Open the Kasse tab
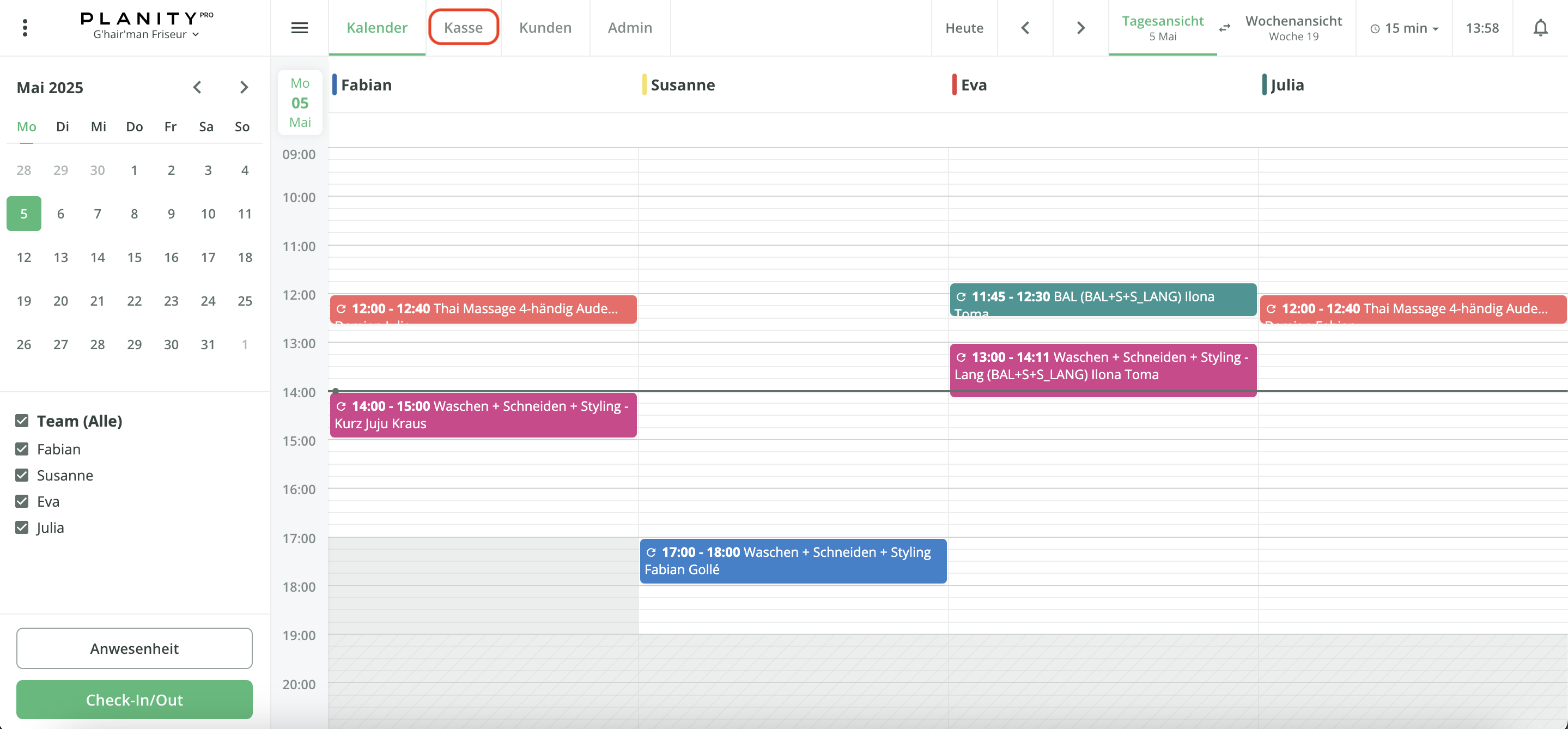1568x729 pixels. (x=463, y=27)
